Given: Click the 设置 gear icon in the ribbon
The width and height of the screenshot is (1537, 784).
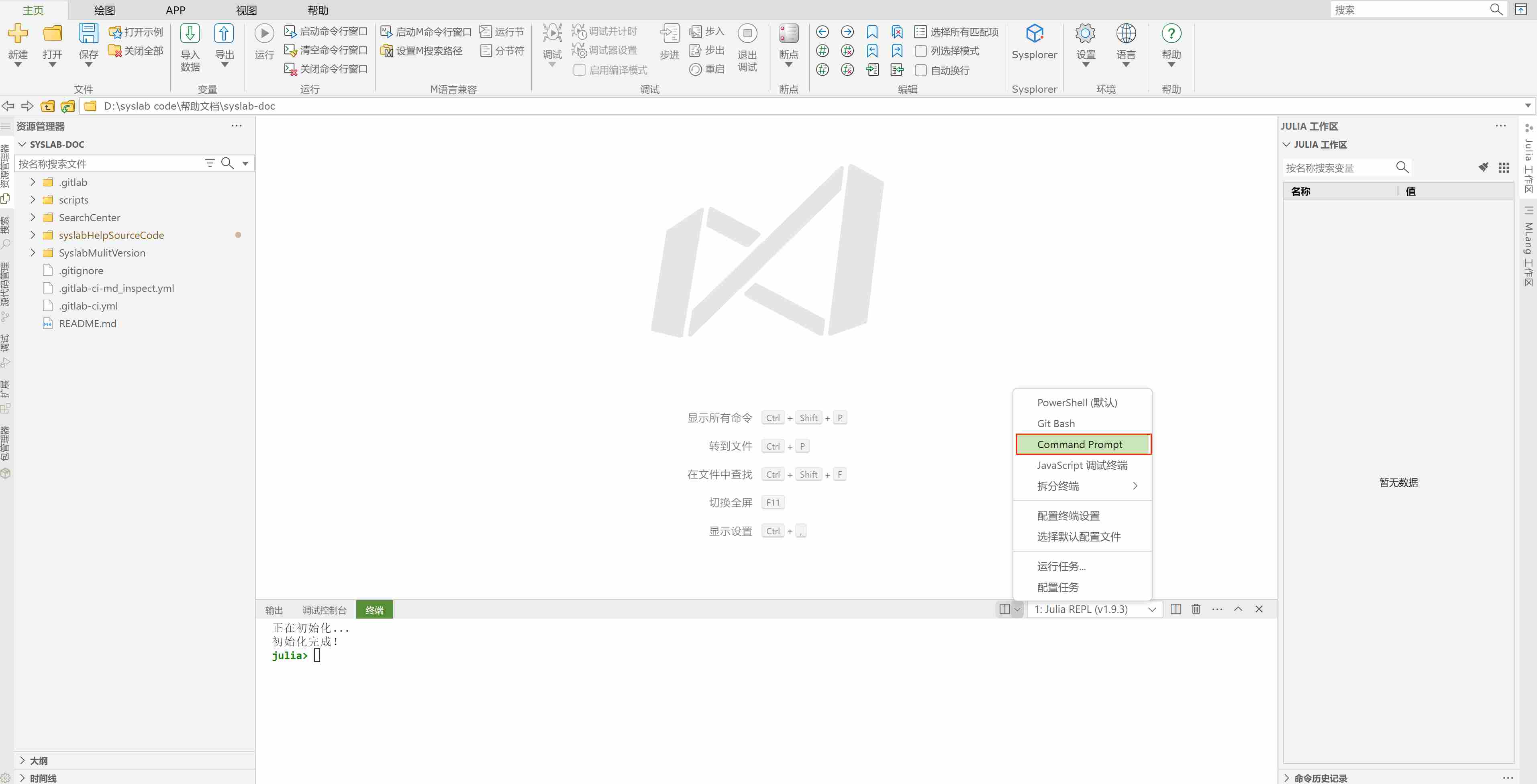Looking at the screenshot, I should coord(1085,33).
